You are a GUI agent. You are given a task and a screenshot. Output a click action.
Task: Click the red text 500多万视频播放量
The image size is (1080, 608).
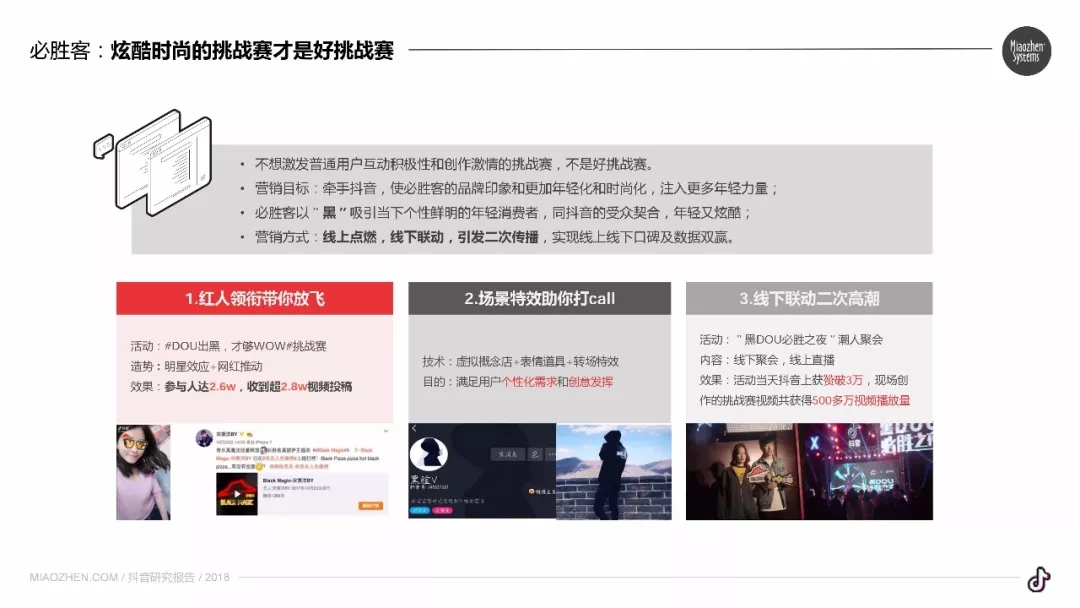pyautogui.click(x=861, y=400)
